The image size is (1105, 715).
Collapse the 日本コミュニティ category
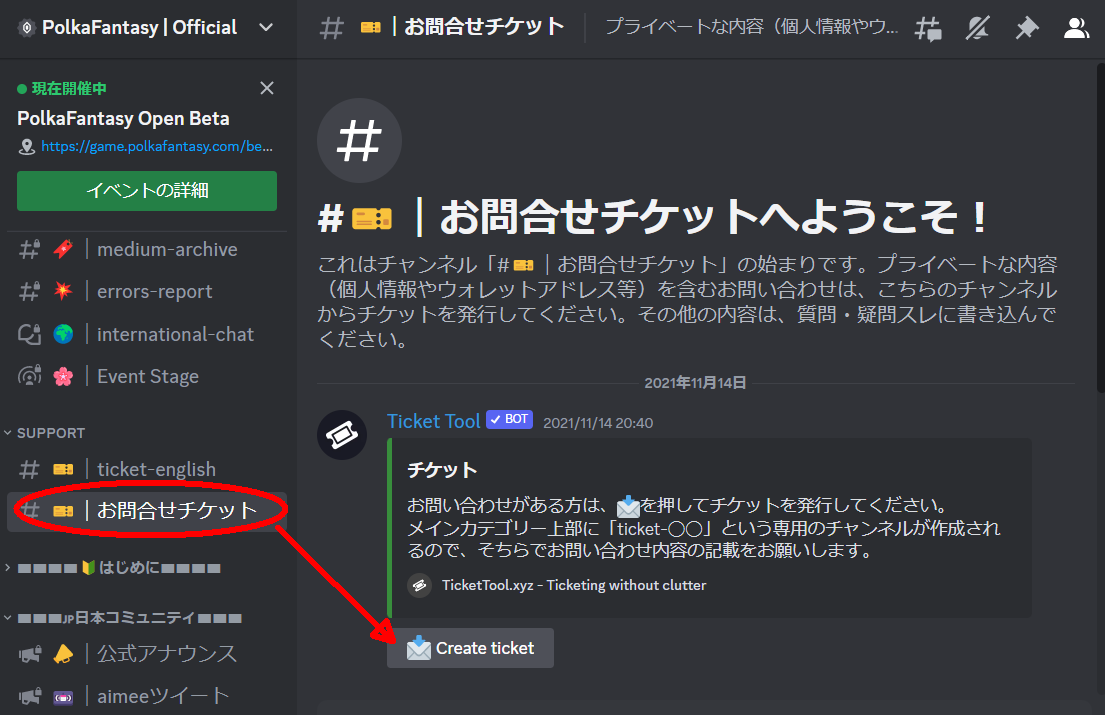point(124,618)
